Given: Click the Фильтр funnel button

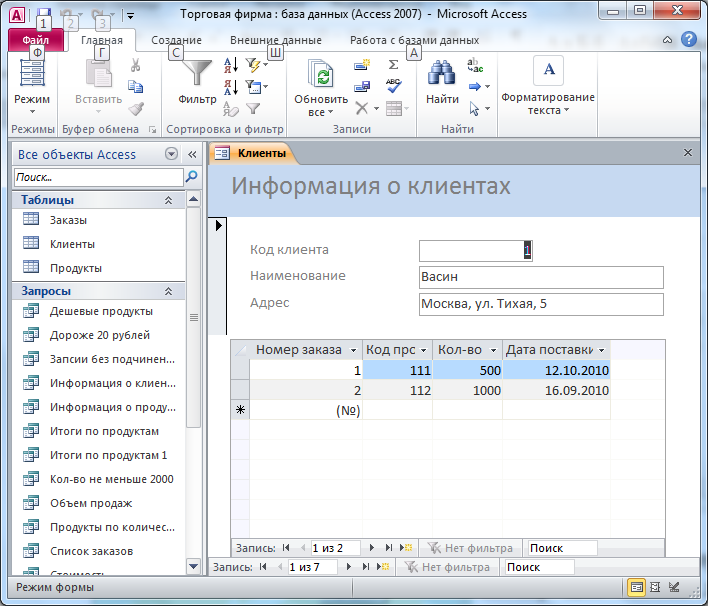Looking at the screenshot, I should click(x=197, y=82).
